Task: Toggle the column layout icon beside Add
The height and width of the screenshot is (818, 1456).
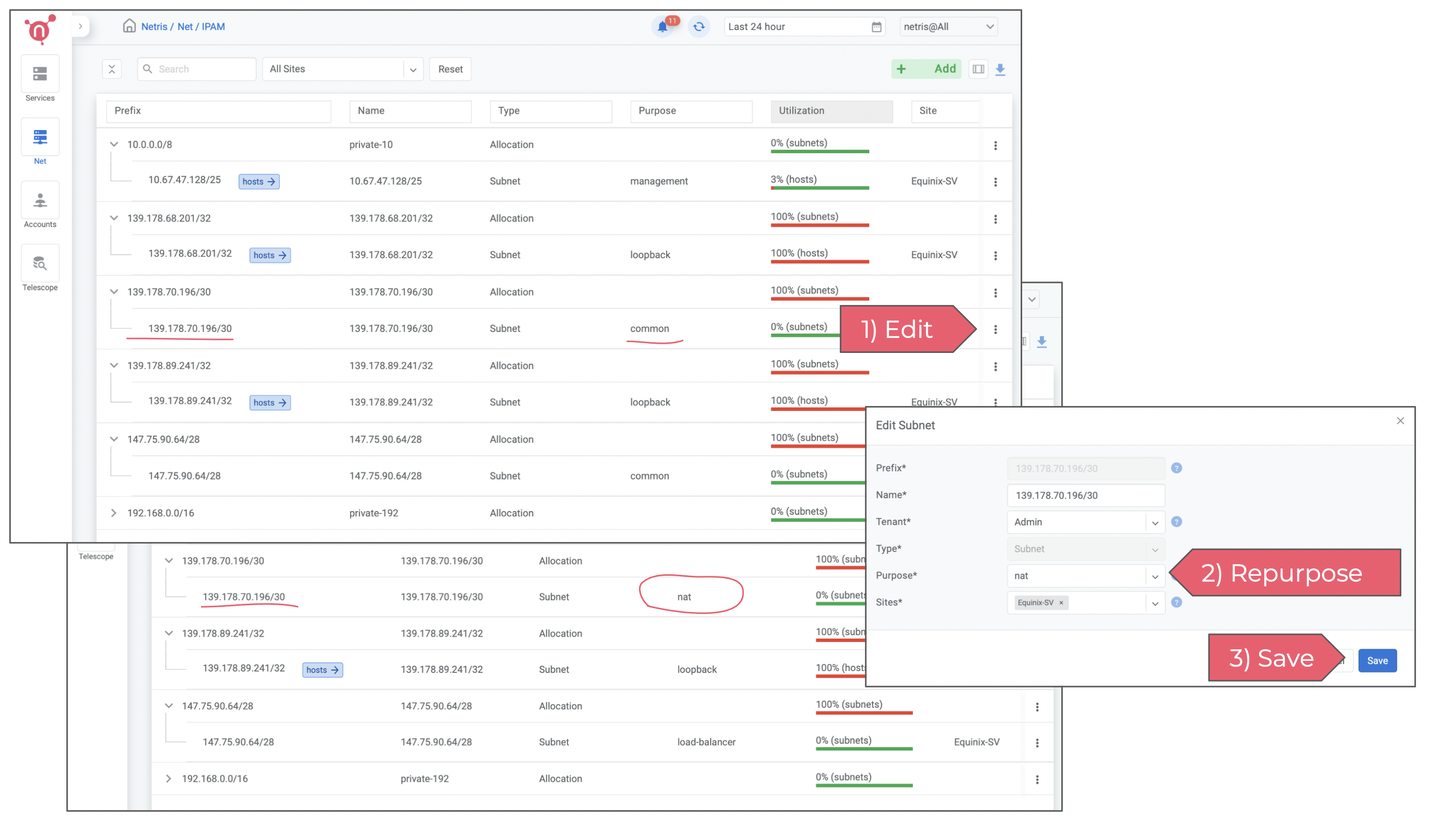Action: point(978,69)
